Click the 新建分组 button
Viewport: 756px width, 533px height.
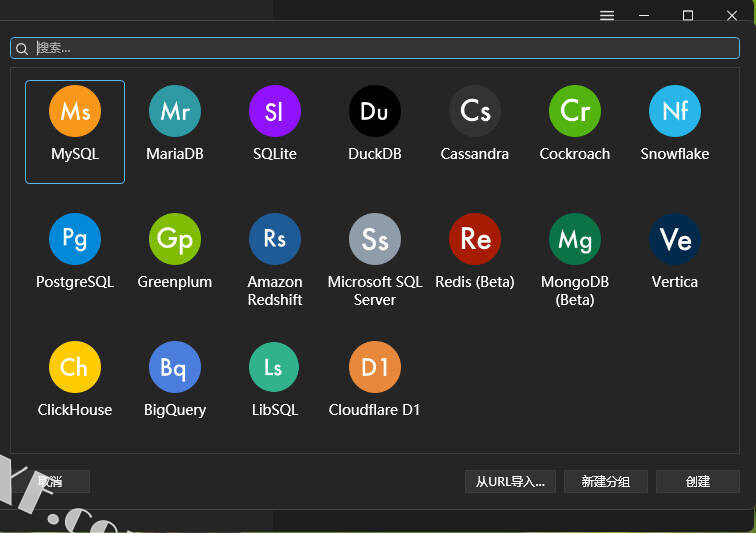606,481
